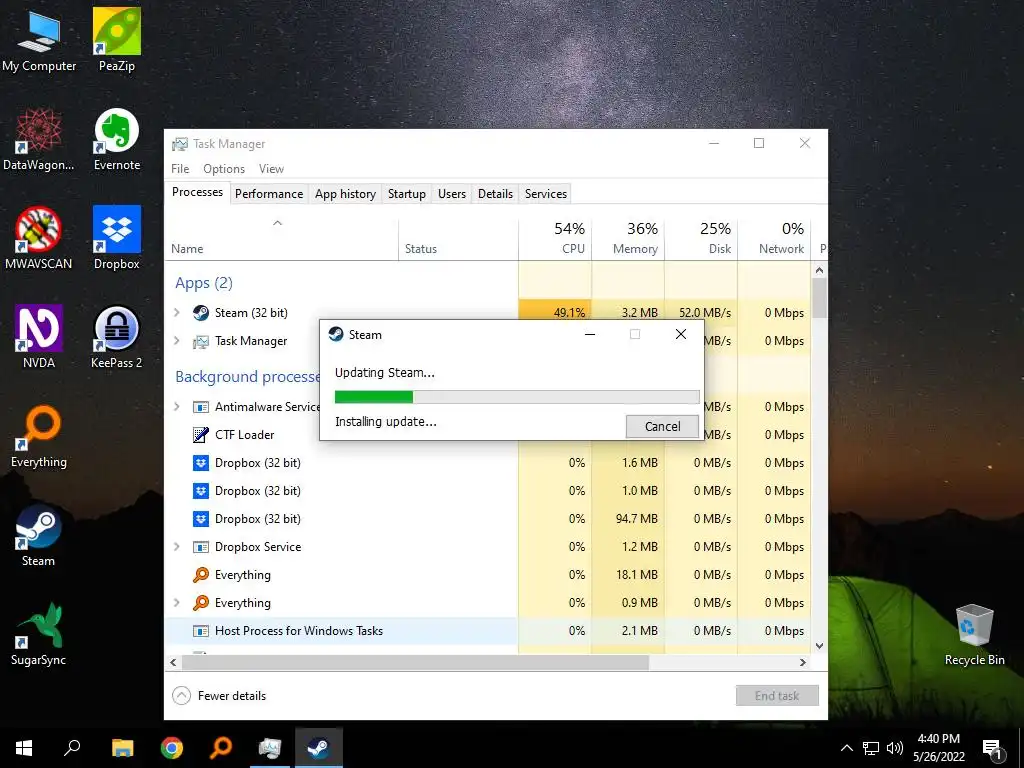Switch to the Performance tab

pos(269,194)
